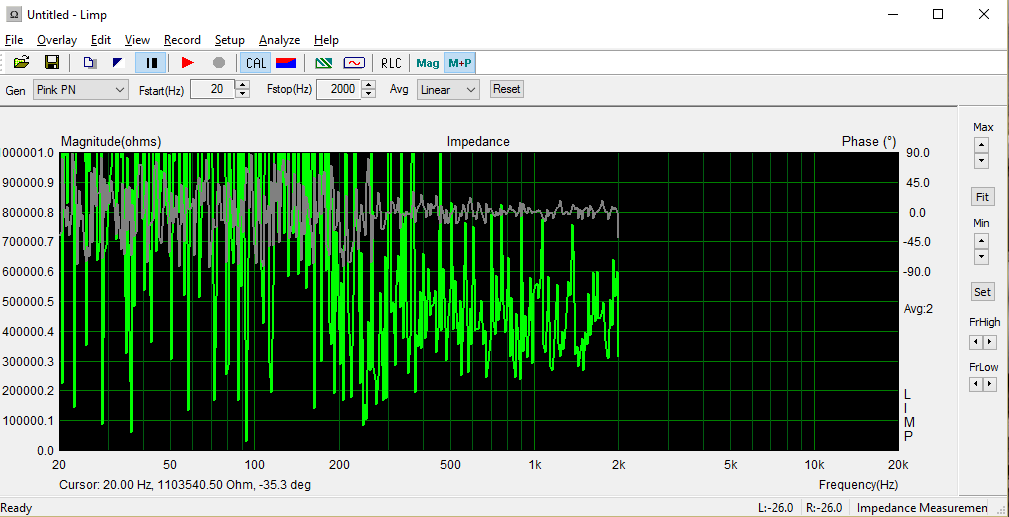The image size is (1009, 517).
Task: Raise Min with its up arrow
Action: 981,241
